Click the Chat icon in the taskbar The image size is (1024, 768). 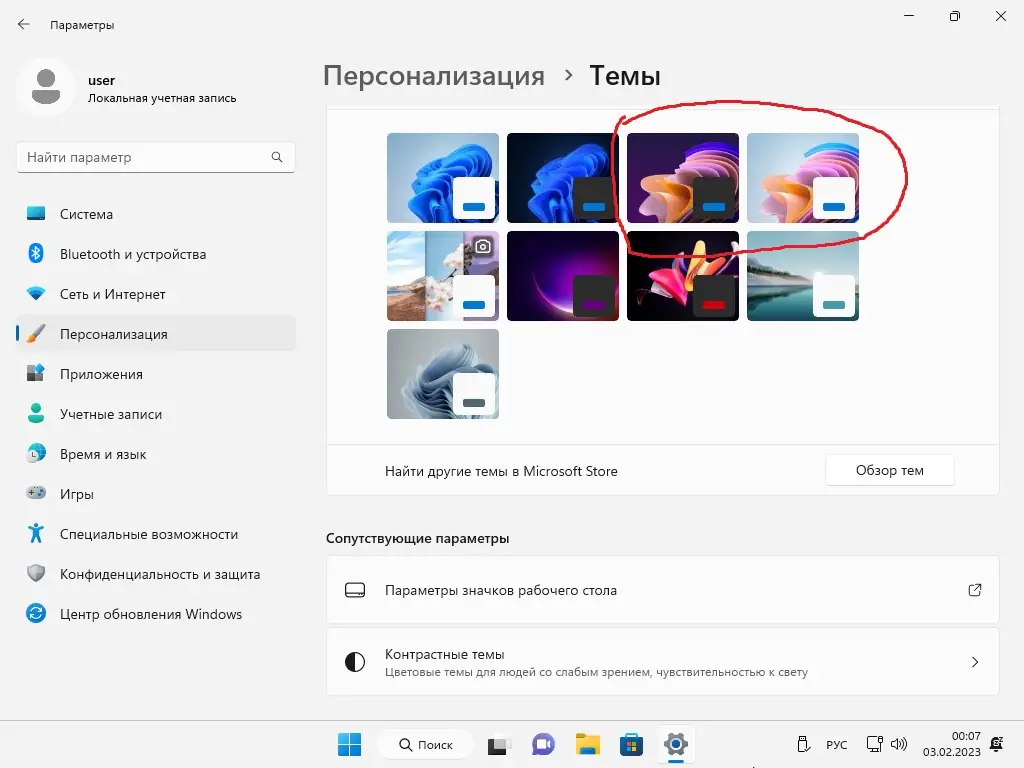tap(542, 744)
